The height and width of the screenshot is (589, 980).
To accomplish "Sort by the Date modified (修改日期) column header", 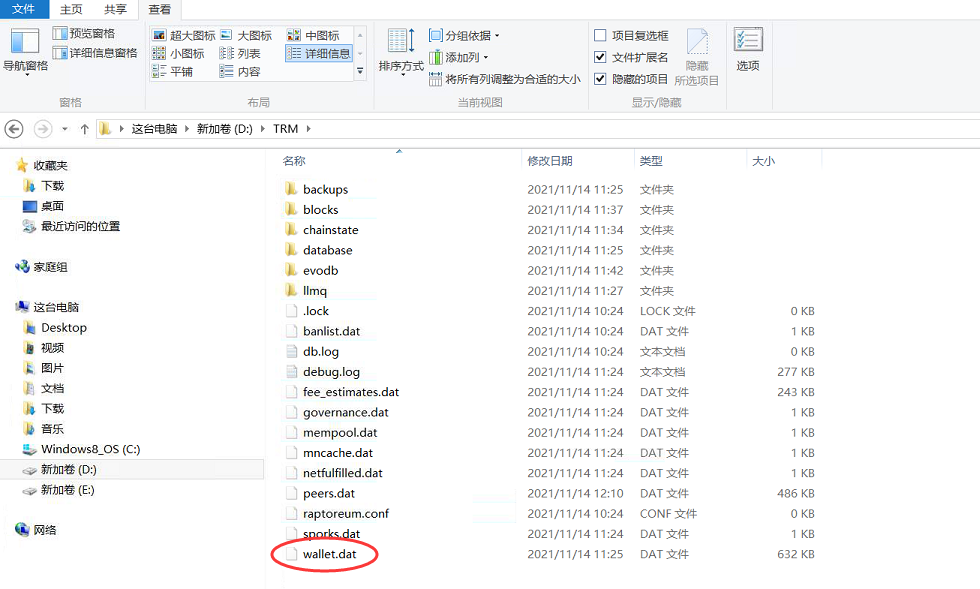I will 550,161.
